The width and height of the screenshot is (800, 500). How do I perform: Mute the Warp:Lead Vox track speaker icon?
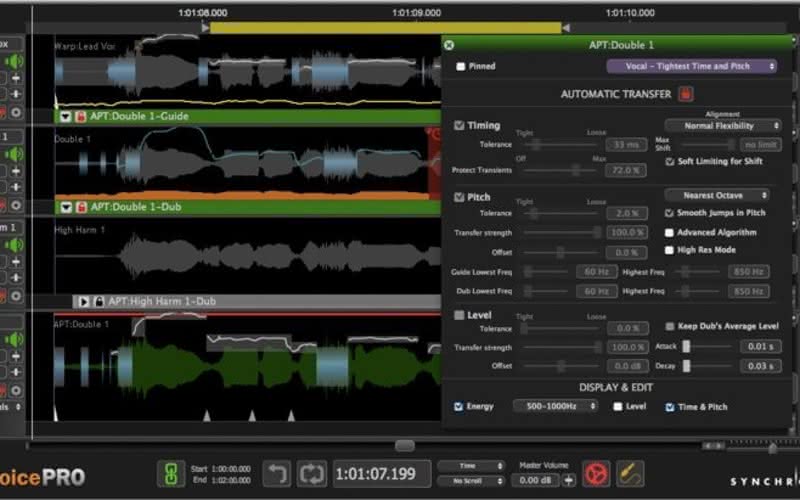pos(14,62)
